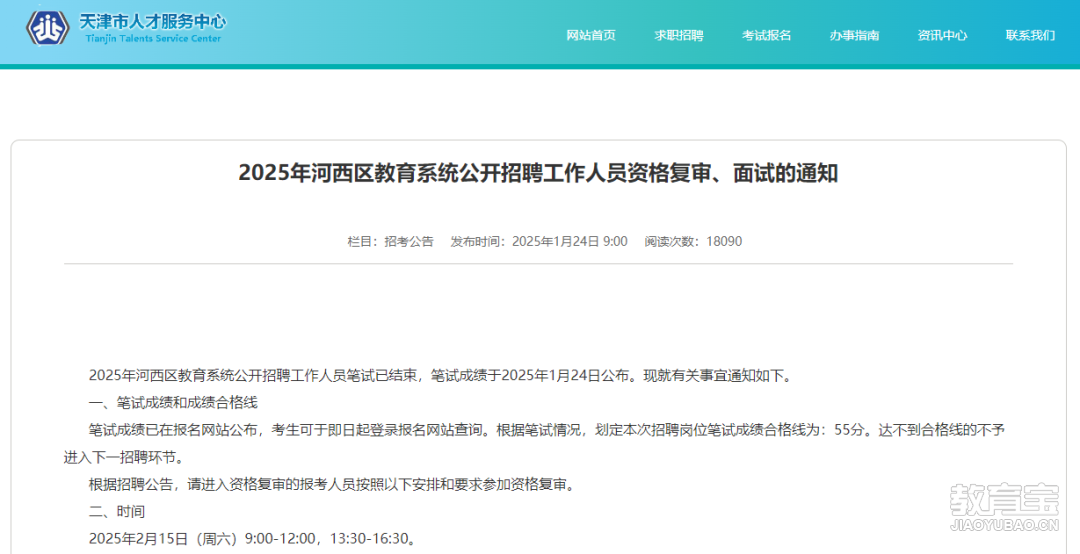
Task: Click the 发布时间：2025年1月24日 9:00 text
Action: pyautogui.click(x=539, y=241)
